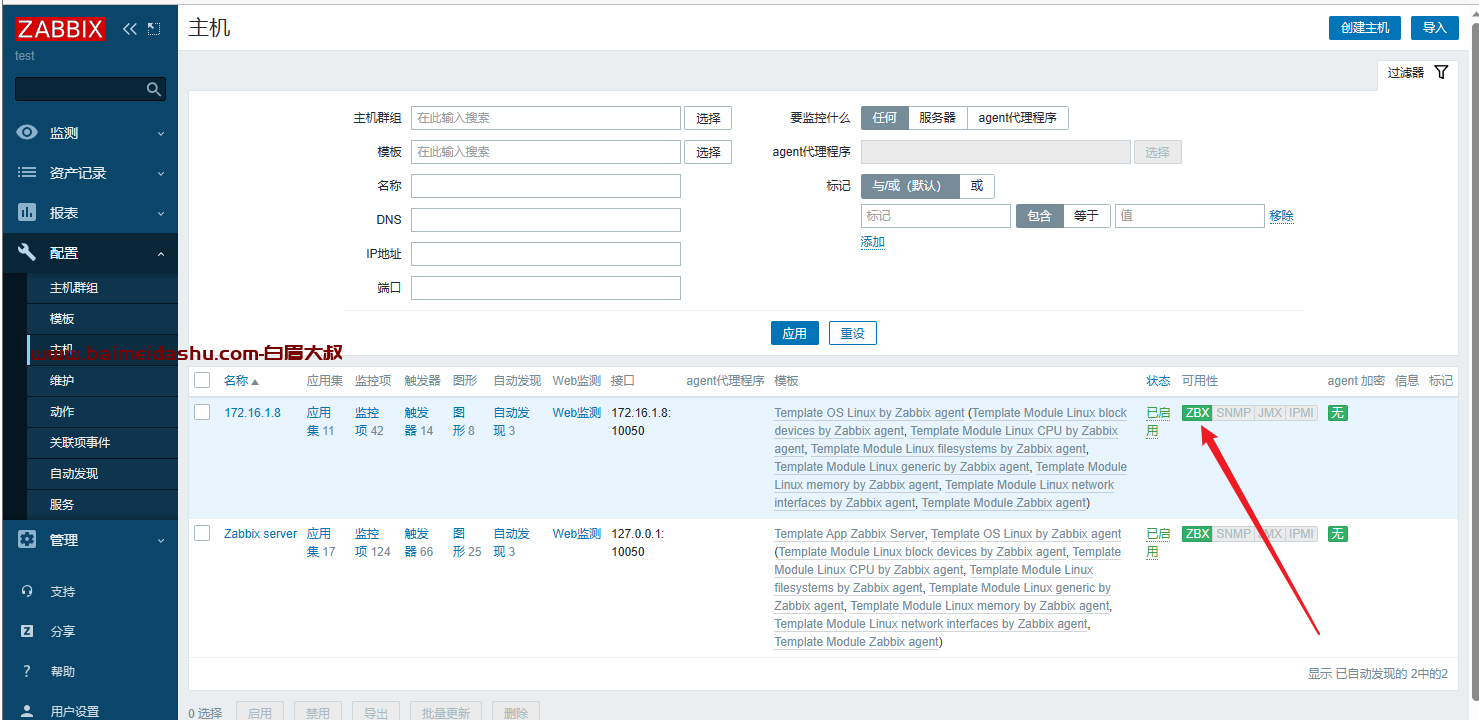Viewport: 1479px width, 720px height.
Task: Toggle the 过滤器 tab
Action: tap(1417, 73)
